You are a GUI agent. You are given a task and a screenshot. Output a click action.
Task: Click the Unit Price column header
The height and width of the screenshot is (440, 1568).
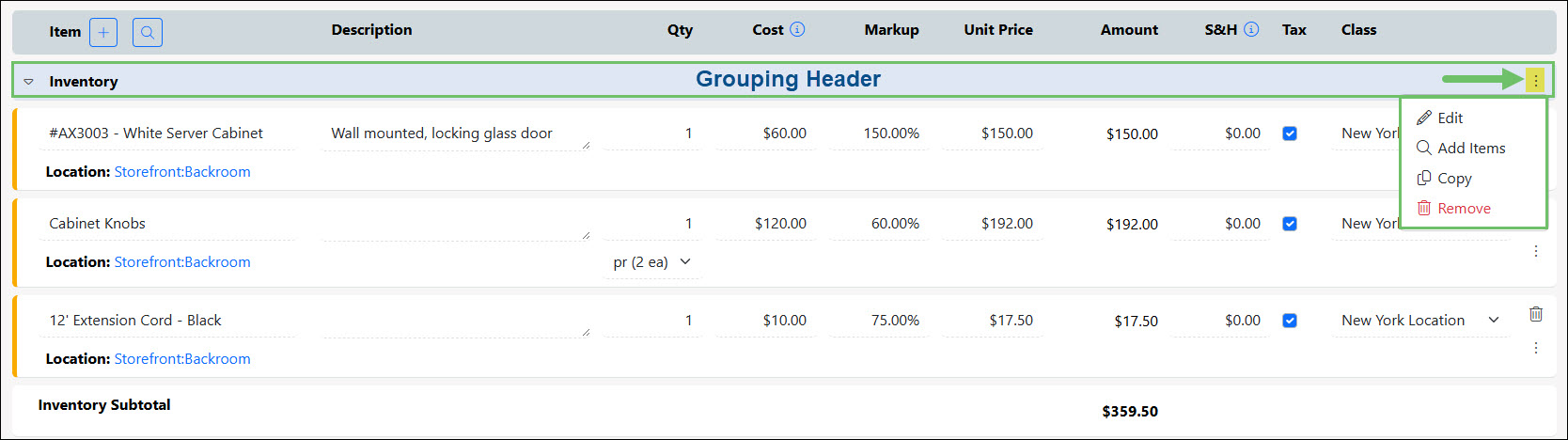click(998, 30)
